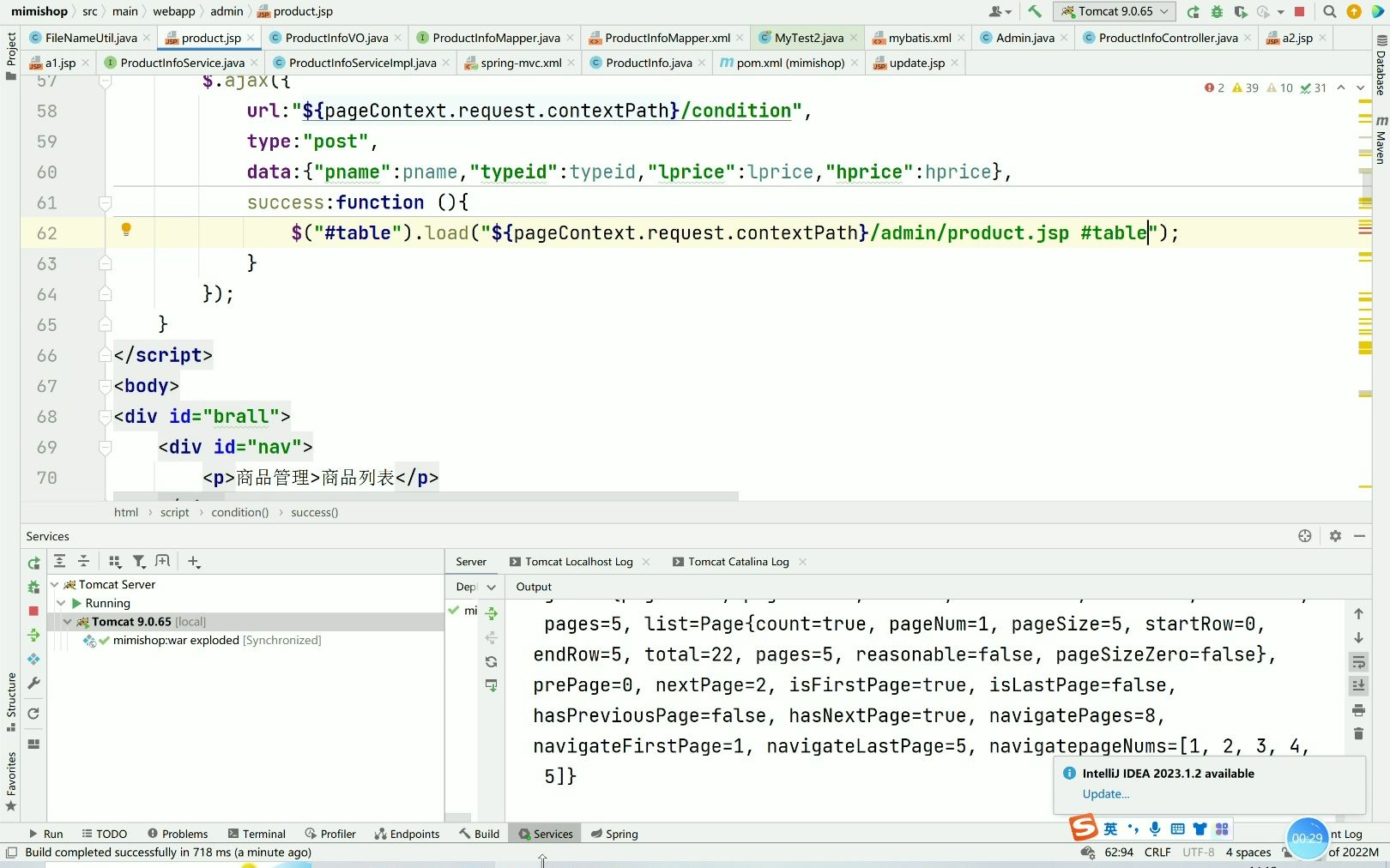Open the Database side panel
Viewport: 1390px width, 868px height.
click(x=1381, y=66)
